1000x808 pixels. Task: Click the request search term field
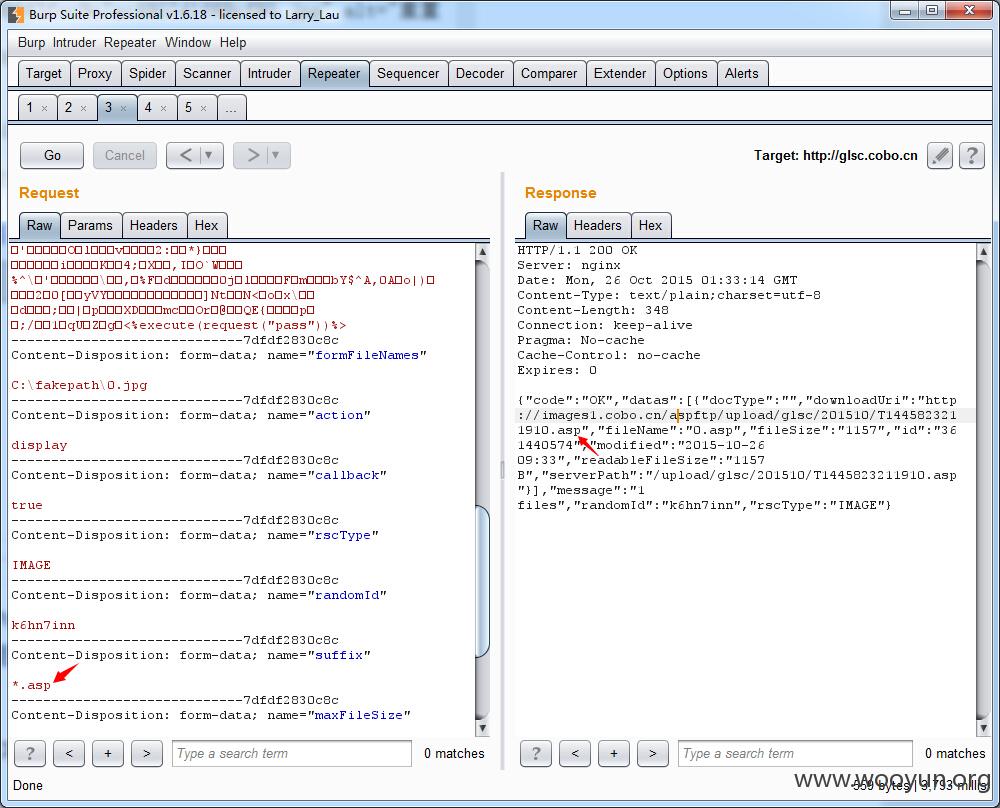click(292, 753)
